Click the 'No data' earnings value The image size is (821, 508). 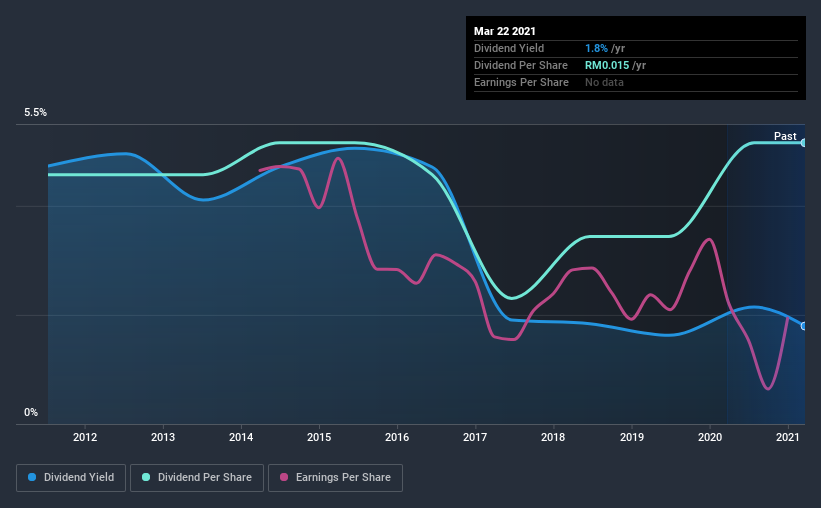[x=604, y=82]
